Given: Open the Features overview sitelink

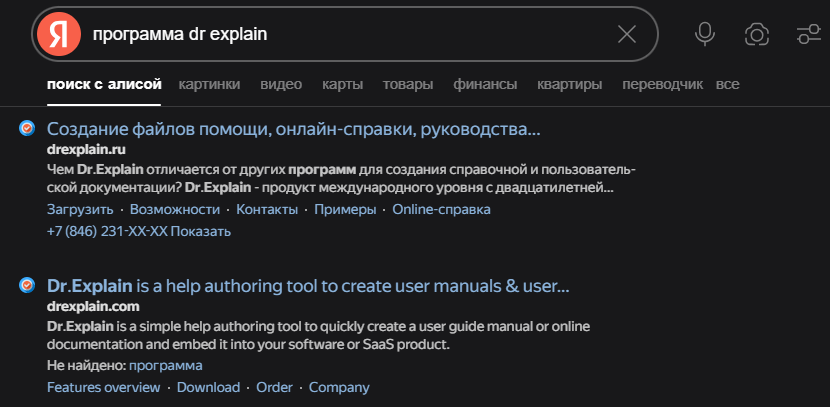Looking at the screenshot, I should pos(103,387).
